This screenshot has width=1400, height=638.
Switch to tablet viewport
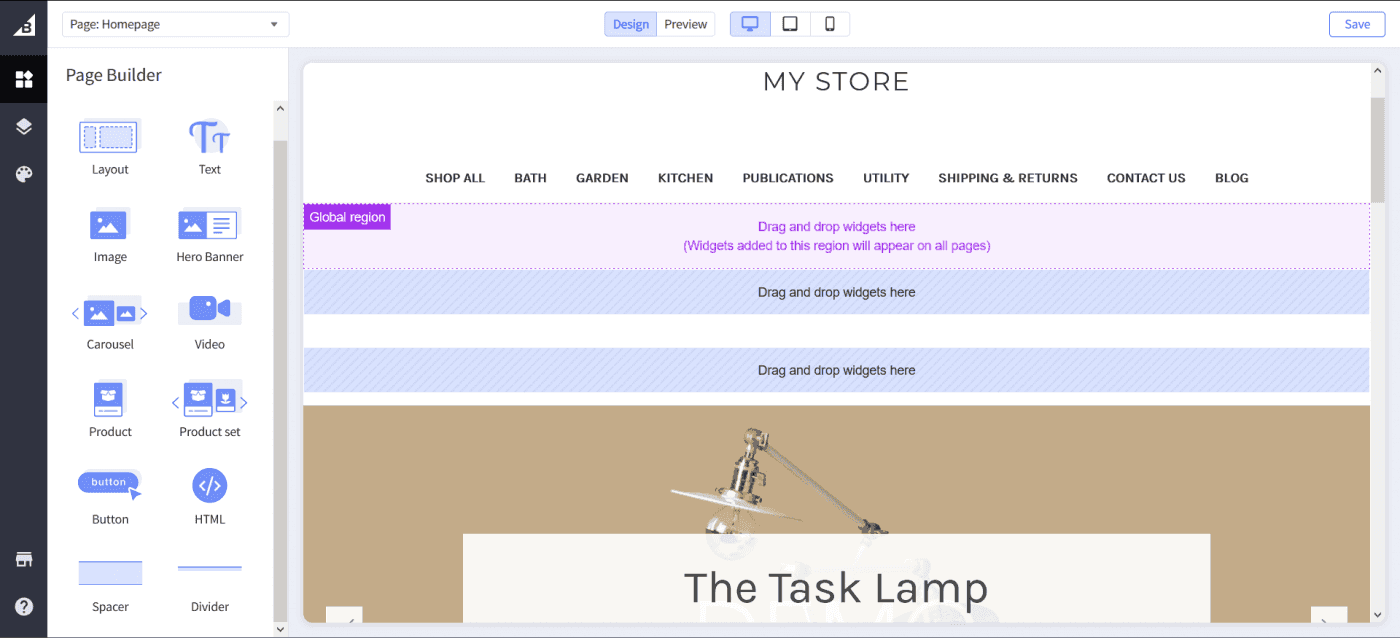point(790,24)
